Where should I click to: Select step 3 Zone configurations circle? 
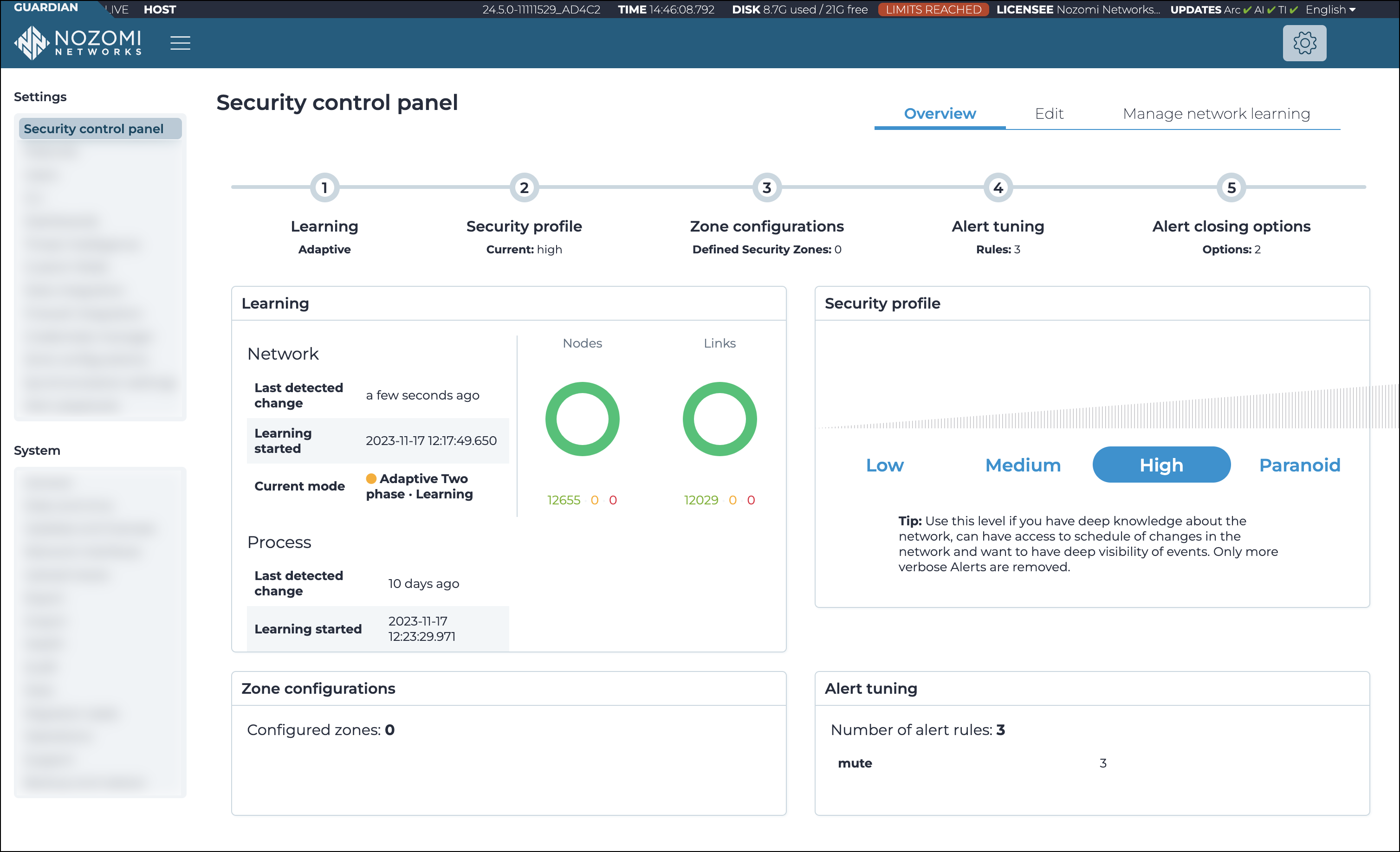766,187
